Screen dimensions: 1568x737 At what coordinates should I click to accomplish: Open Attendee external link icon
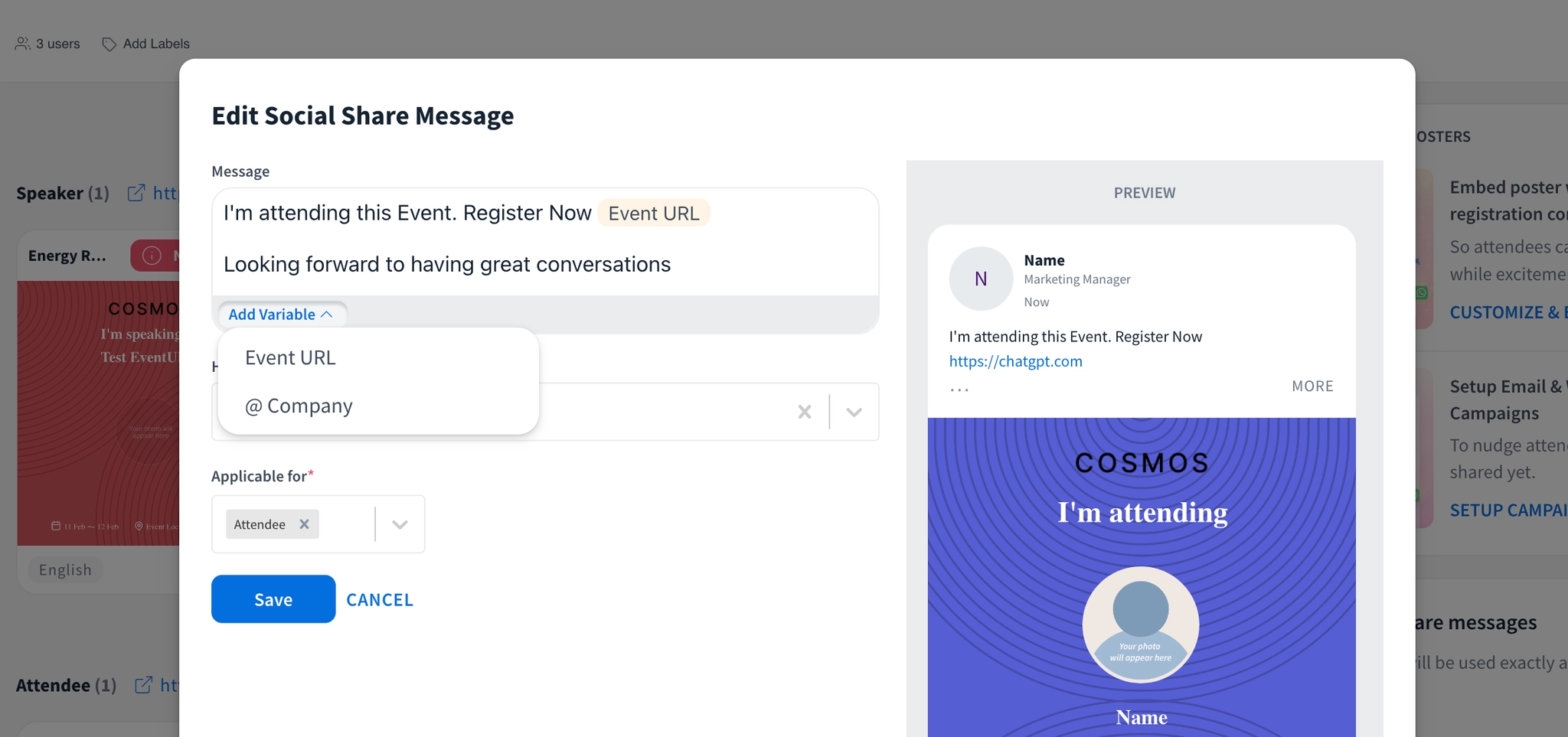(x=143, y=685)
